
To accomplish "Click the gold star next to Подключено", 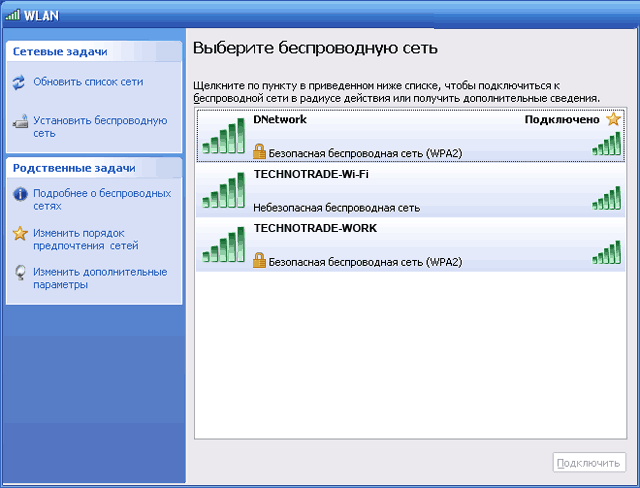I will pos(613,119).
